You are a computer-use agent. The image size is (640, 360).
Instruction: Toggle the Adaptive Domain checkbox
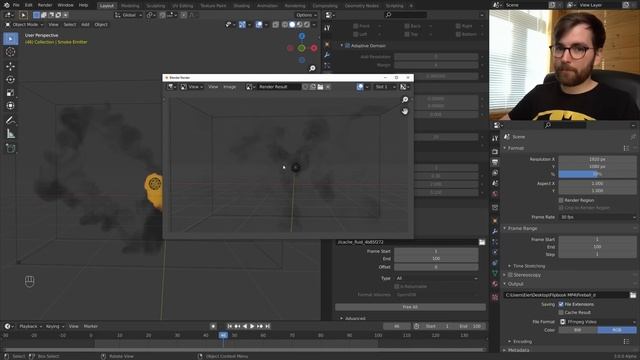coord(348,46)
